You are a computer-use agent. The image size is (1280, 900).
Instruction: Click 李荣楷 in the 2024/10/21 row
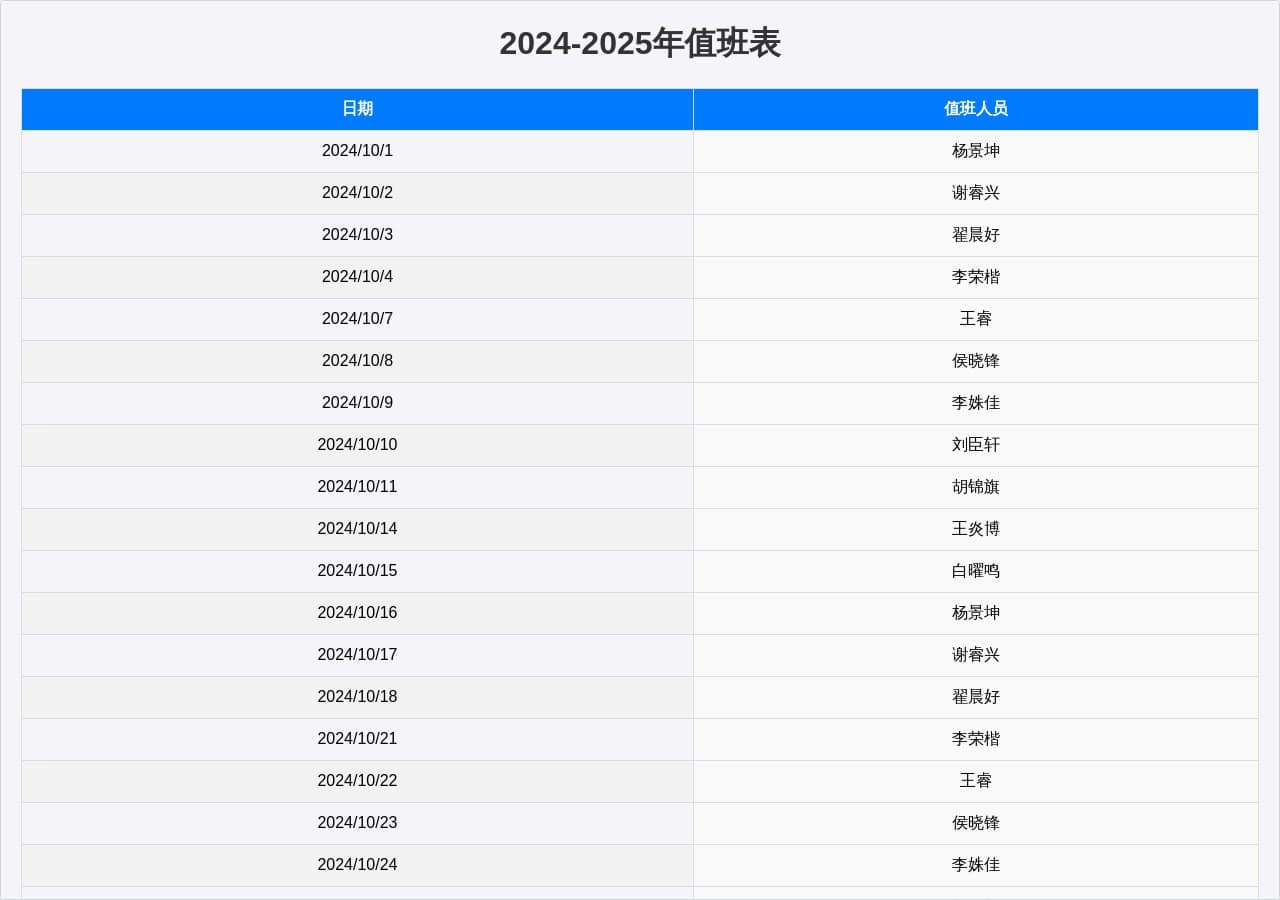(x=976, y=739)
